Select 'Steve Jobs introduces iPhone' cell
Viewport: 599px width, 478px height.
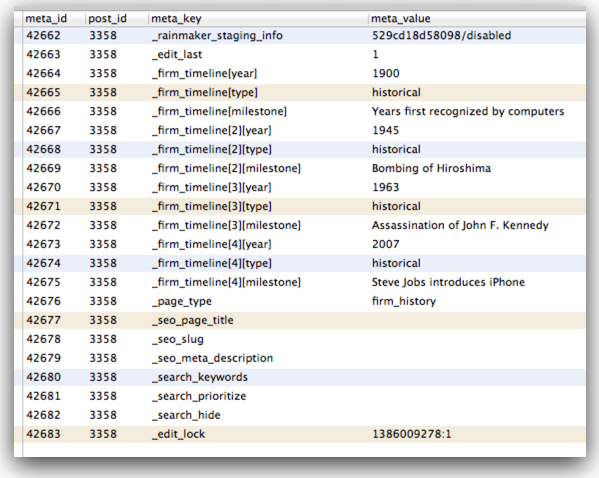click(x=448, y=282)
